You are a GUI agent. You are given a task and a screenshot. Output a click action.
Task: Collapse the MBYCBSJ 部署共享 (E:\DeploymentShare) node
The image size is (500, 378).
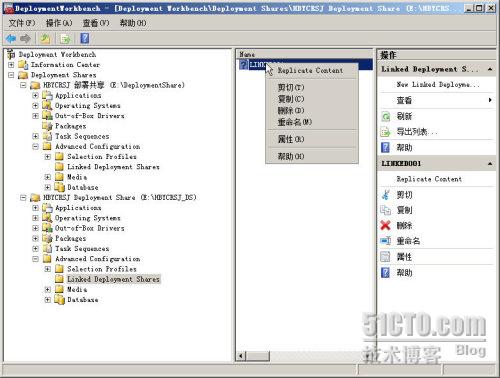click(x=23, y=85)
